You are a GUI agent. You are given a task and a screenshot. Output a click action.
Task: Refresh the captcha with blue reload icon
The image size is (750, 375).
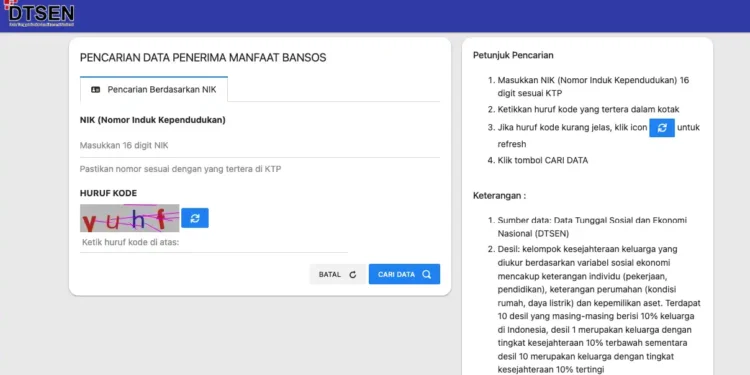click(x=195, y=218)
